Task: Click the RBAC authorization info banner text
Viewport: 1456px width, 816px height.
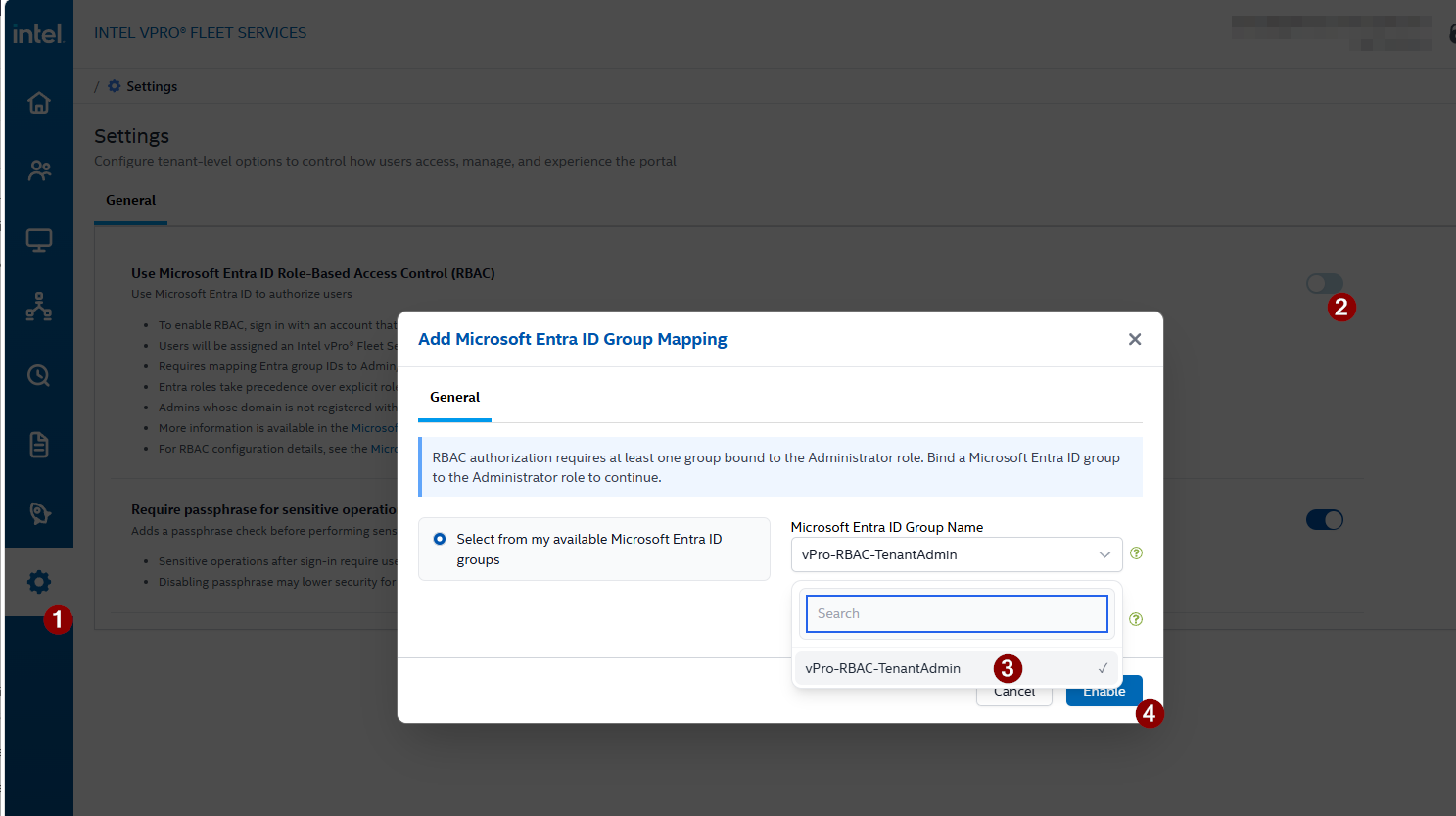Action: coord(776,467)
